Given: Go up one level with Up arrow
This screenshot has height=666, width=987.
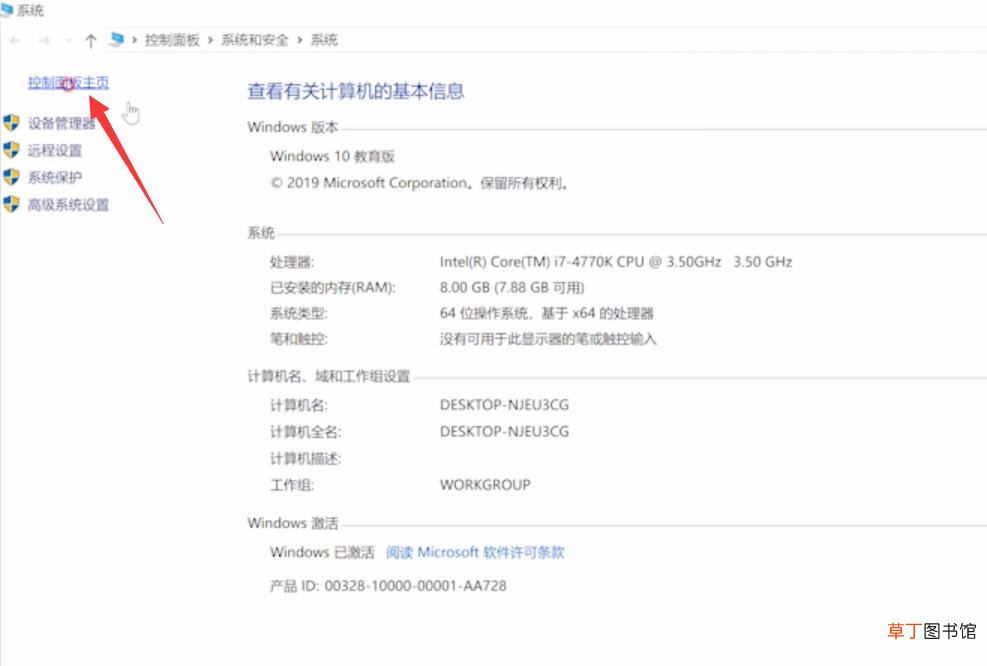Looking at the screenshot, I should click(90, 41).
